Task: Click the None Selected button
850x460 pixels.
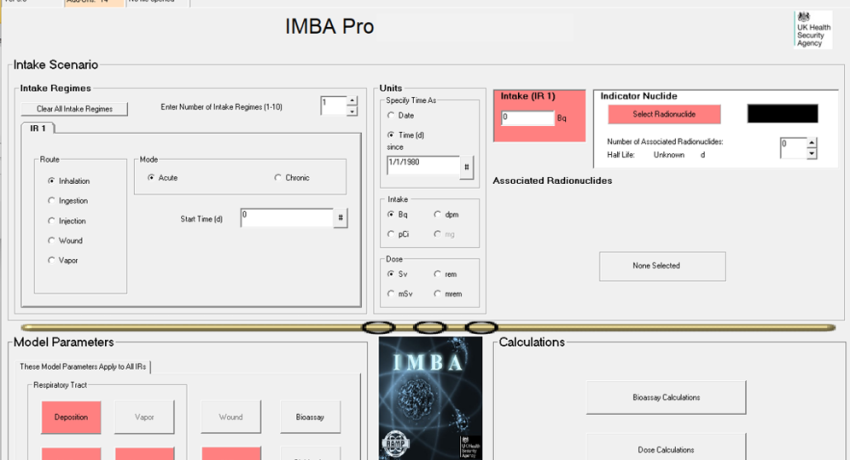Action: (662, 266)
